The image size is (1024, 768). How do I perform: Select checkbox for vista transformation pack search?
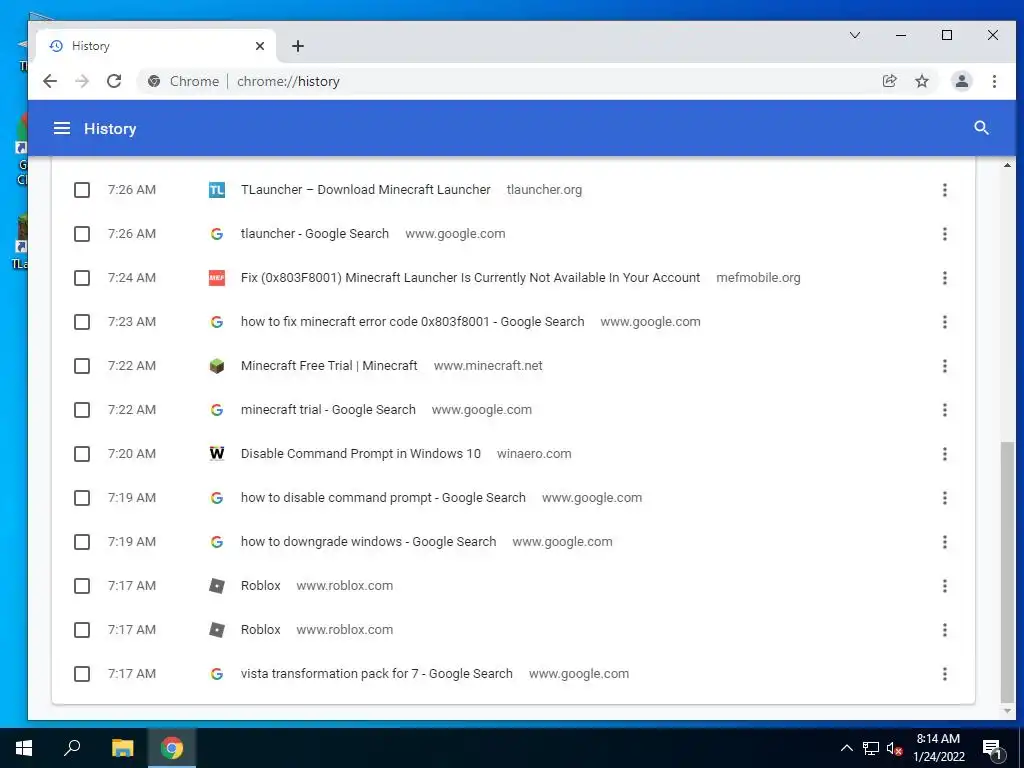[82, 674]
